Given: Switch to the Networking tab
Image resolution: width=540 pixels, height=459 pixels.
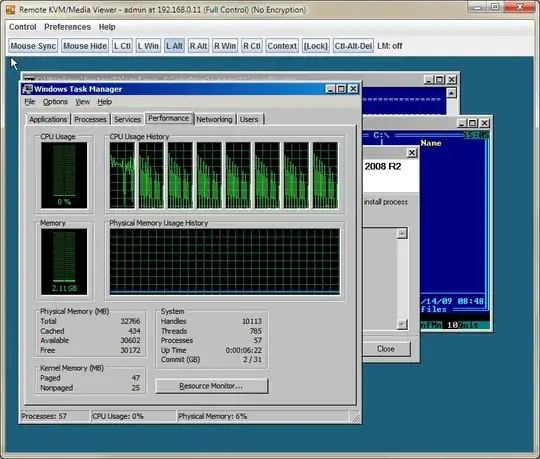Looking at the screenshot, I should [215, 119].
